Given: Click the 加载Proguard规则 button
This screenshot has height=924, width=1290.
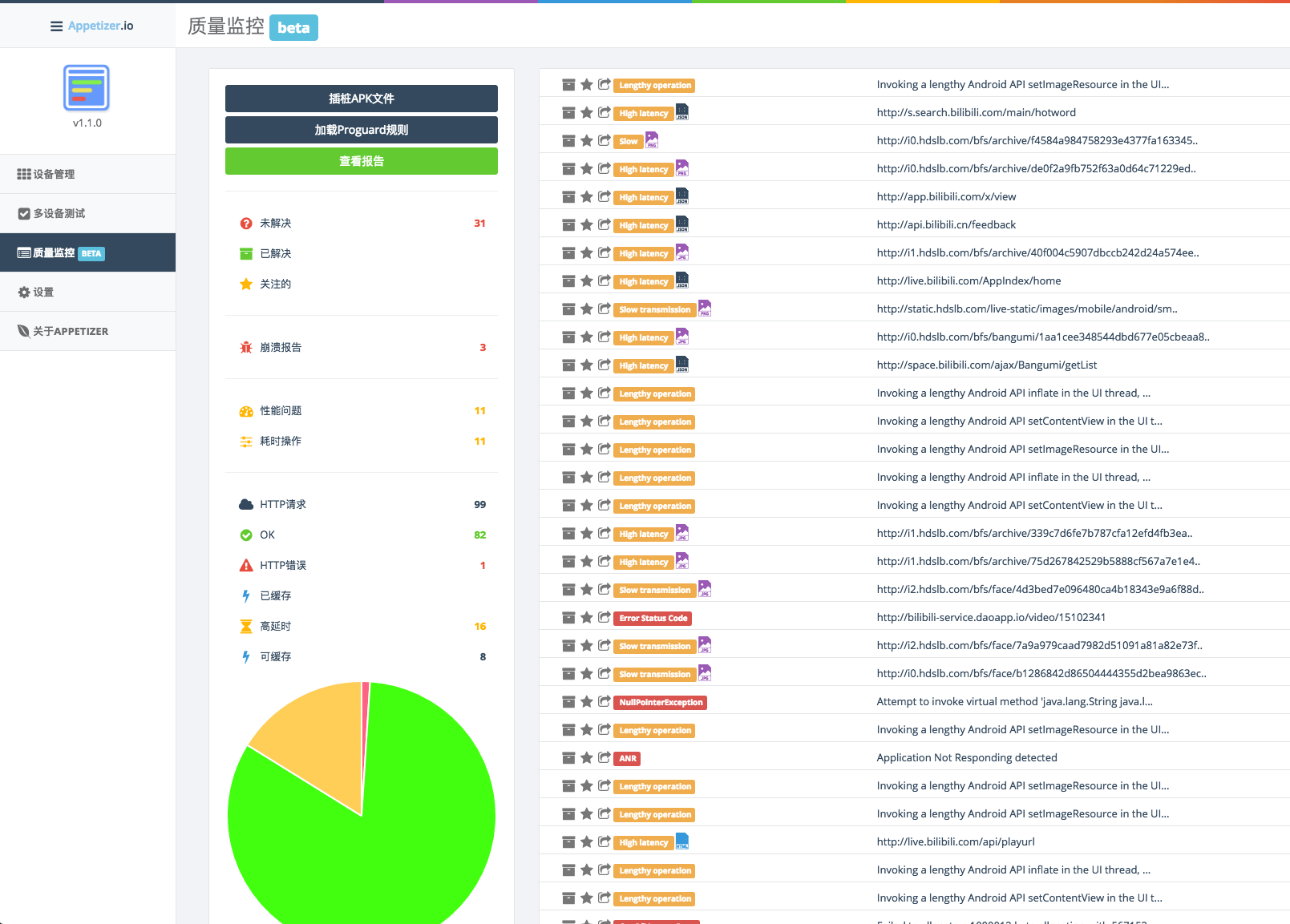Looking at the screenshot, I should point(362,130).
